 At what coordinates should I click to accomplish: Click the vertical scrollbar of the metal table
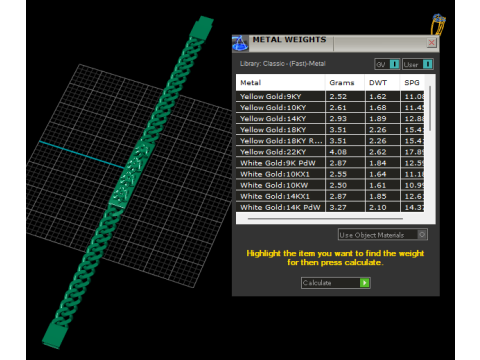tap(430, 108)
